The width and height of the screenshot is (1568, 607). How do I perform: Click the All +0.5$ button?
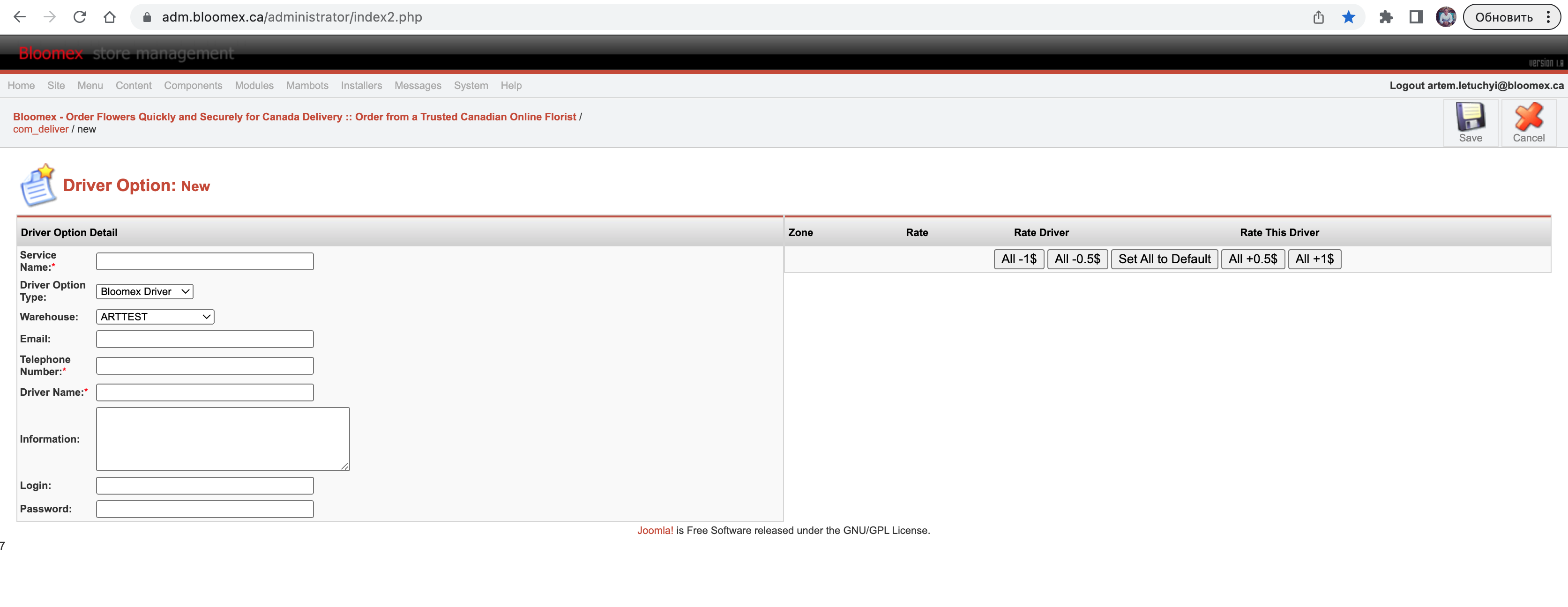[1253, 259]
